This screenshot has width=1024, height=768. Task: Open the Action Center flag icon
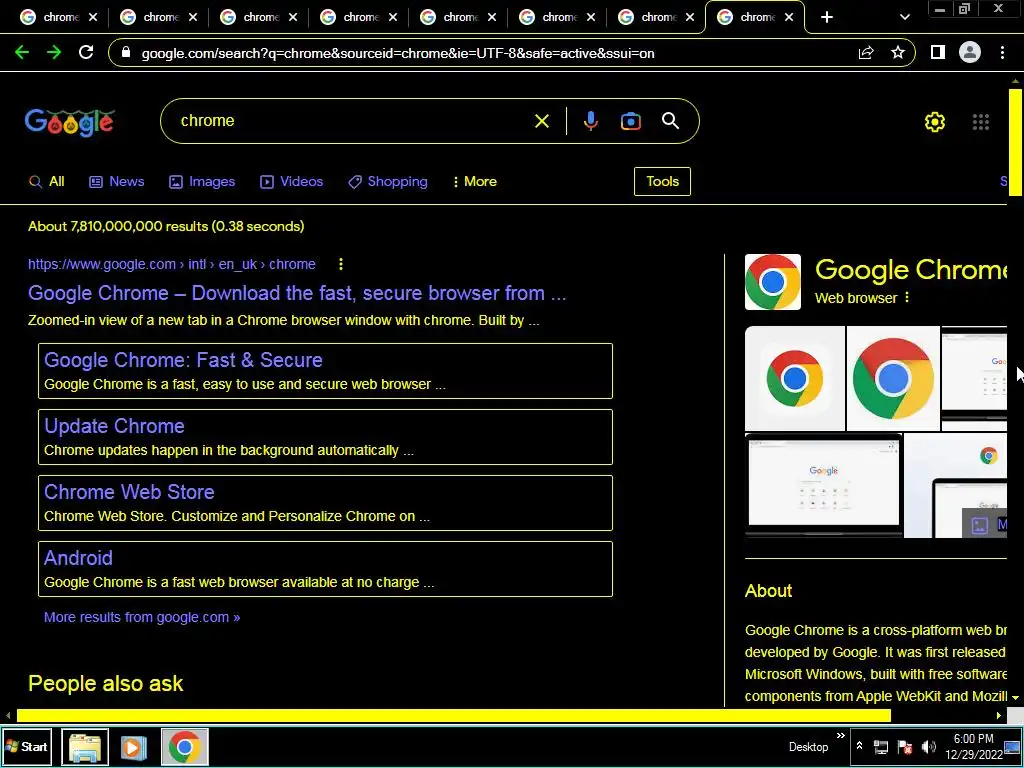pos(904,746)
